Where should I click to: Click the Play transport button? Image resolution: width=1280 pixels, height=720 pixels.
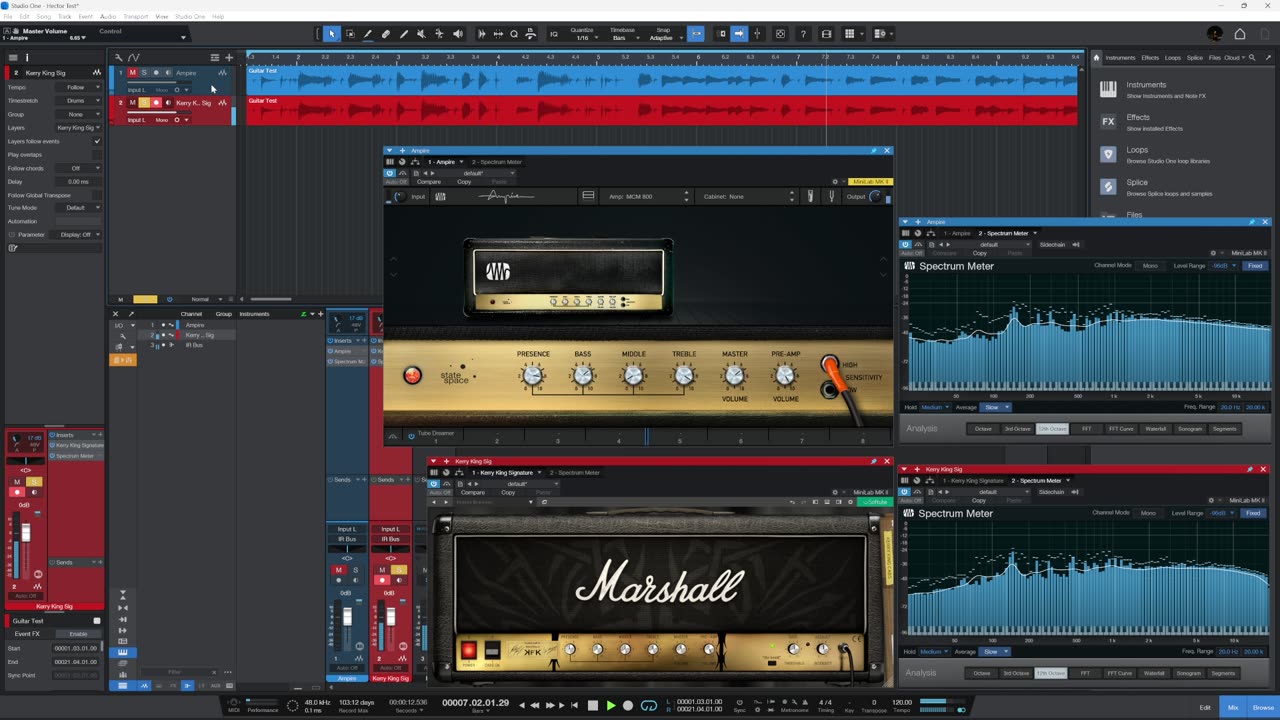(x=611, y=705)
